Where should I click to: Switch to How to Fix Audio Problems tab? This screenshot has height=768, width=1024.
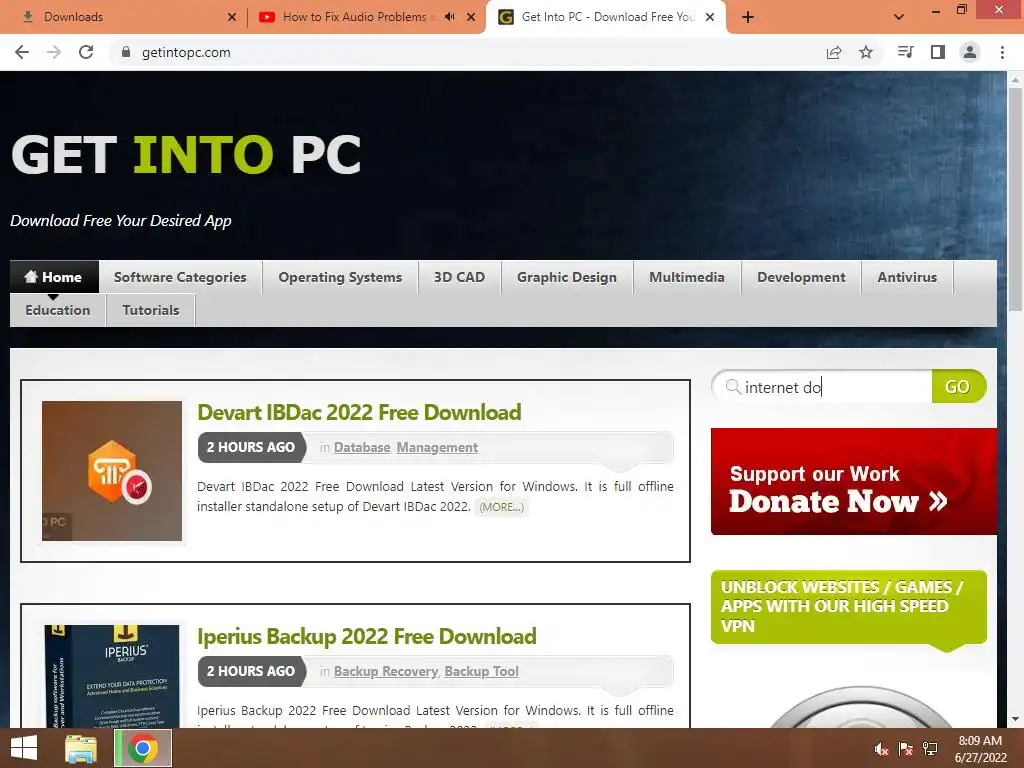coord(366,17)
